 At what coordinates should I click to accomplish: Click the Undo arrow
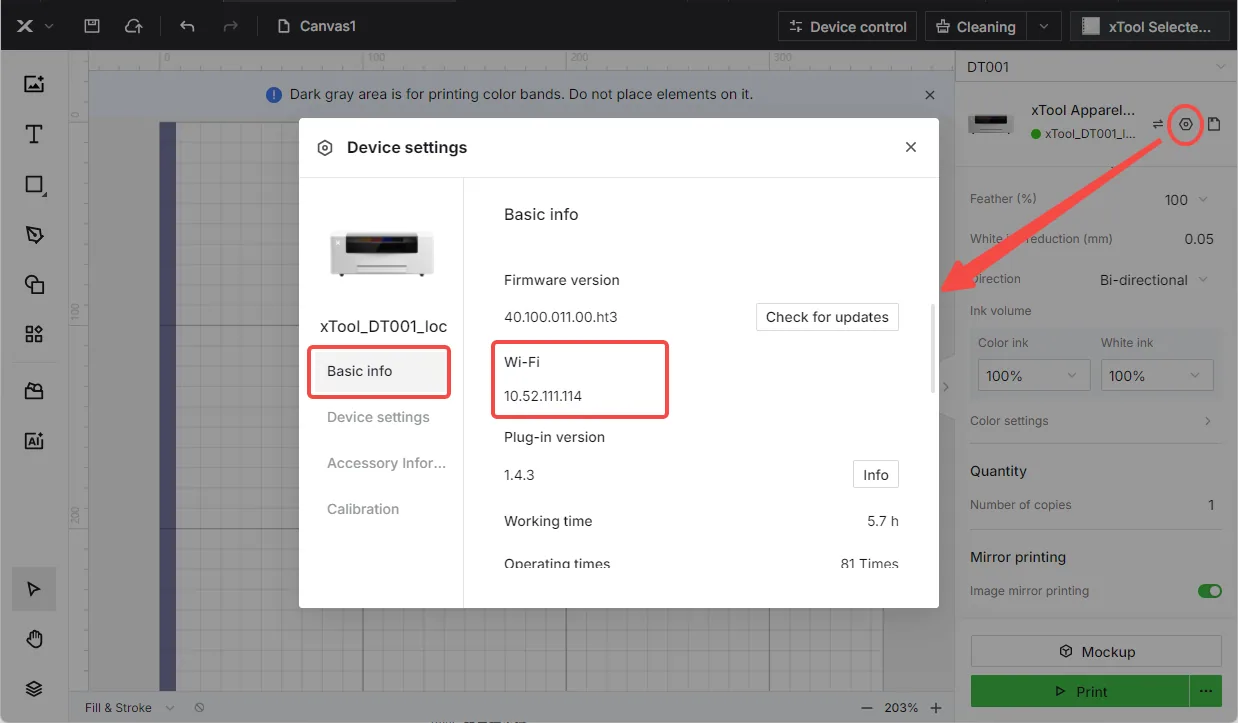click(187, 26)
